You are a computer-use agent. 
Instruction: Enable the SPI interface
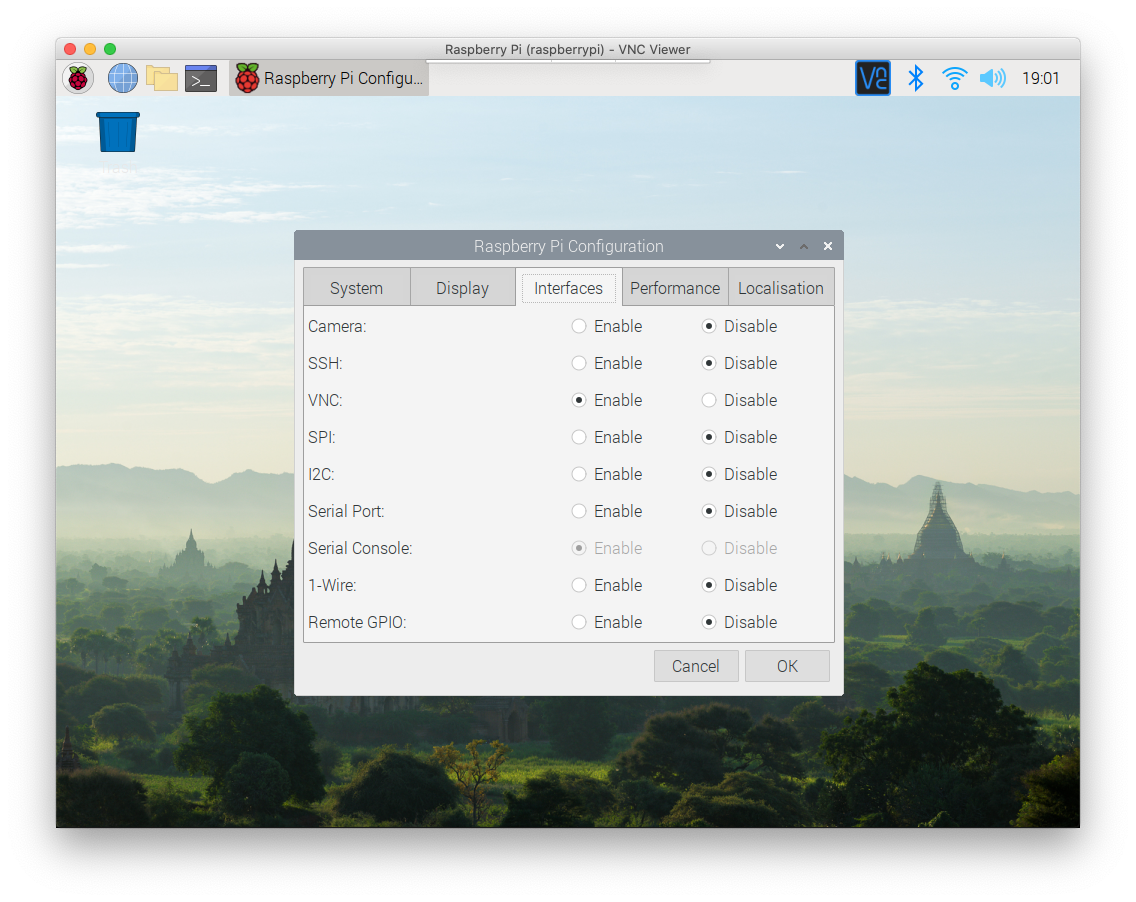(578, 437)
